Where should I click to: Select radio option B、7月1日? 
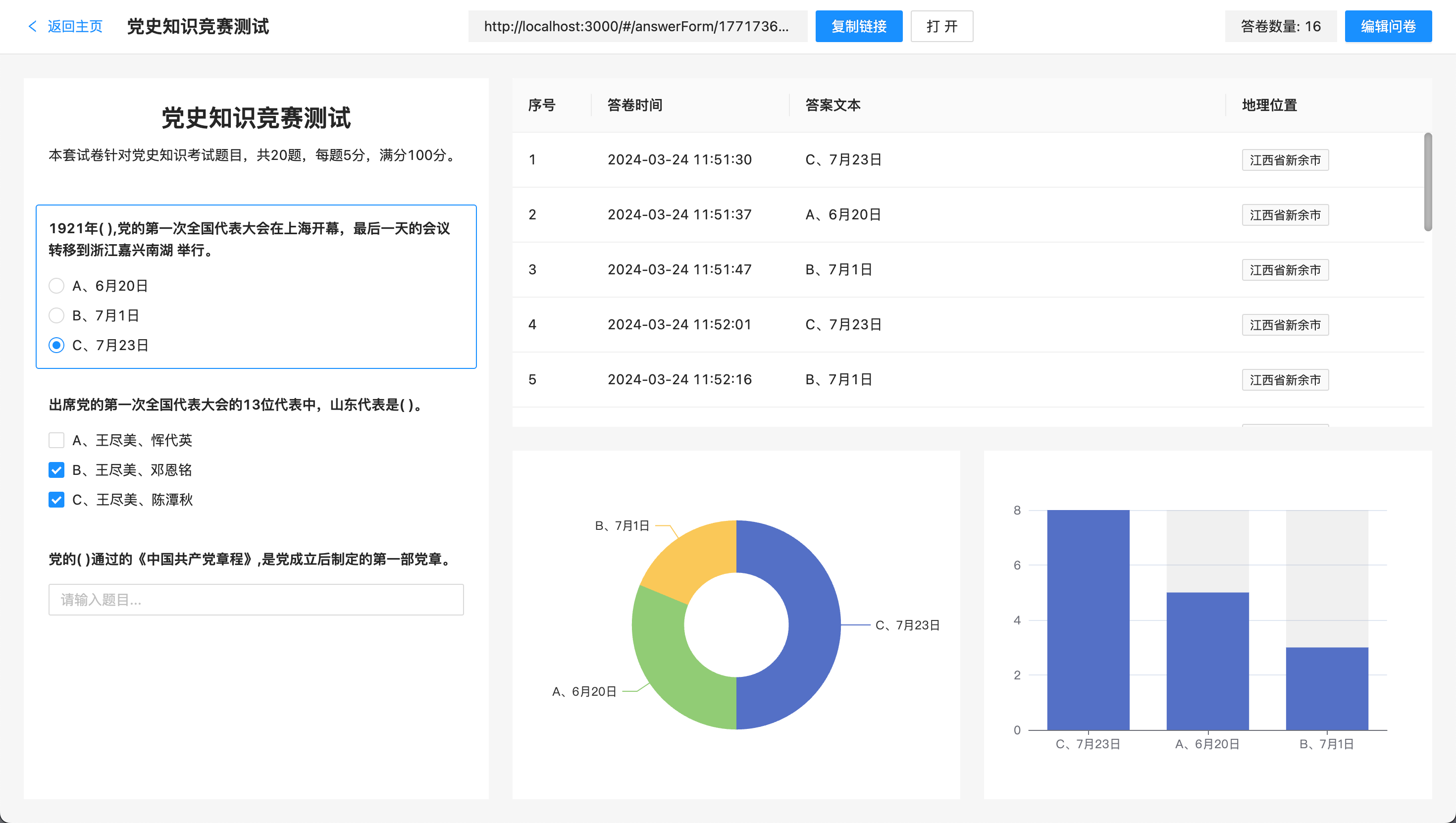56,315
